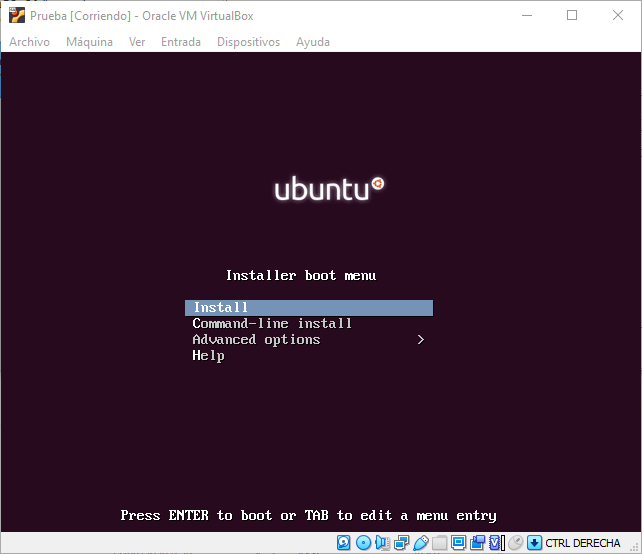
Task: Open the Dispositivos menu
Action: point(248,42)
